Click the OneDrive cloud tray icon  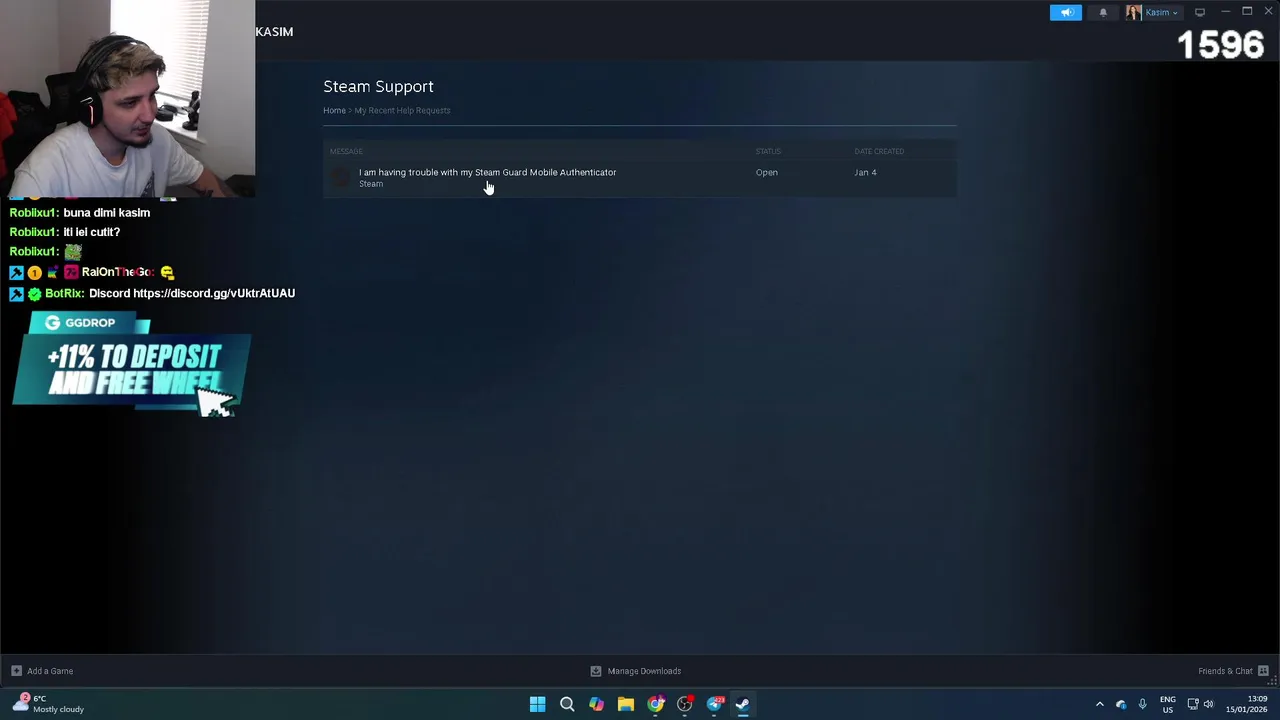pos(1121,704)
